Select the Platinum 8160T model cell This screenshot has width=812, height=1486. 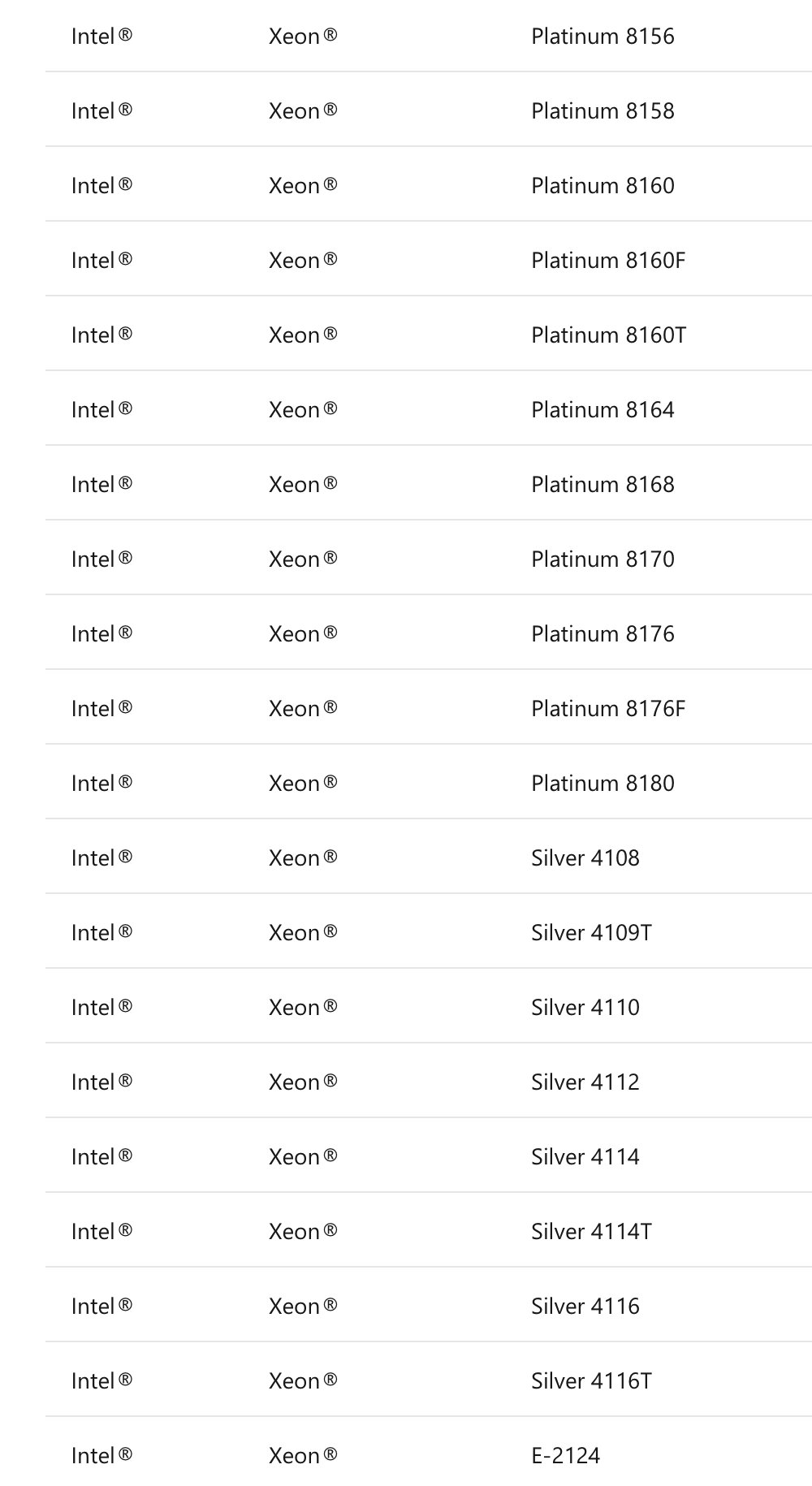(x=608, y=335)
